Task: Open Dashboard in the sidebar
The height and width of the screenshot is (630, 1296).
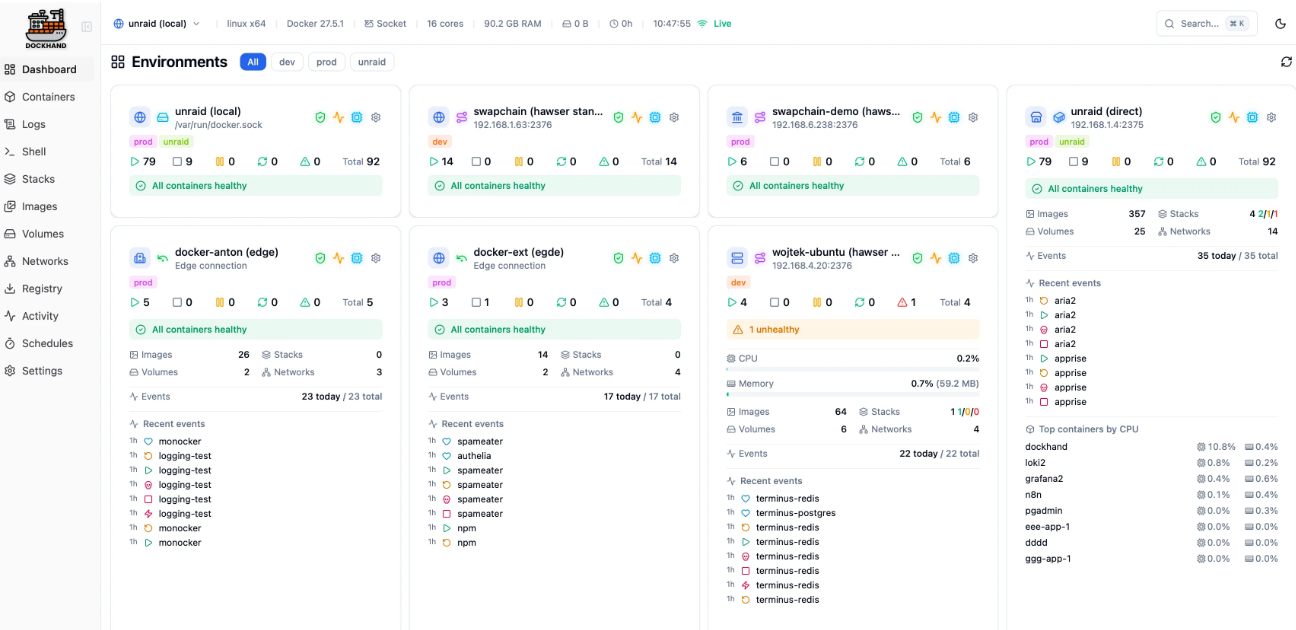Action: [x=48, y=69]
